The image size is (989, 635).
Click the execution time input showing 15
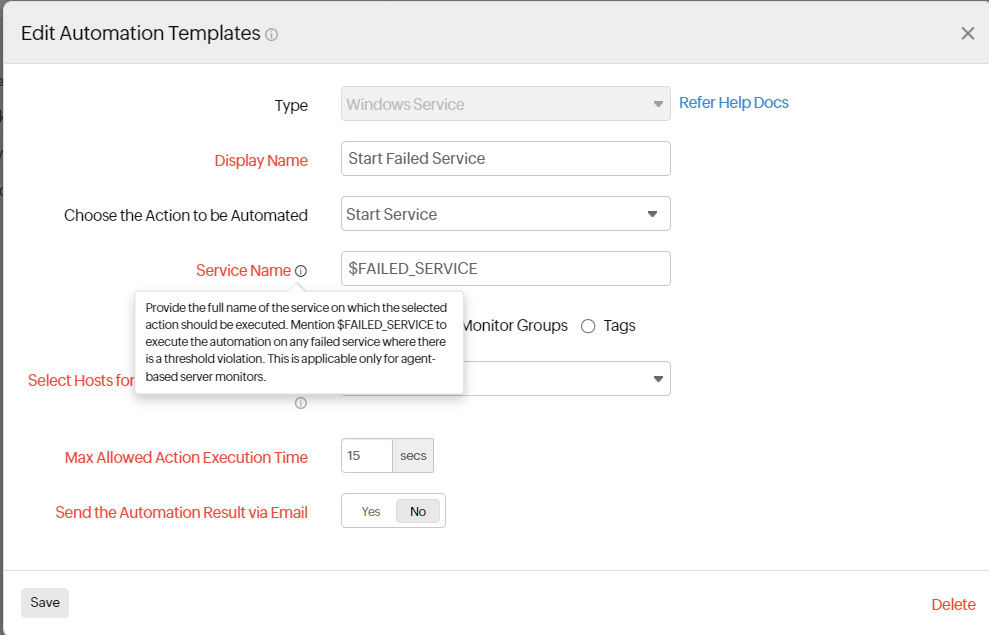pos(366,456)
